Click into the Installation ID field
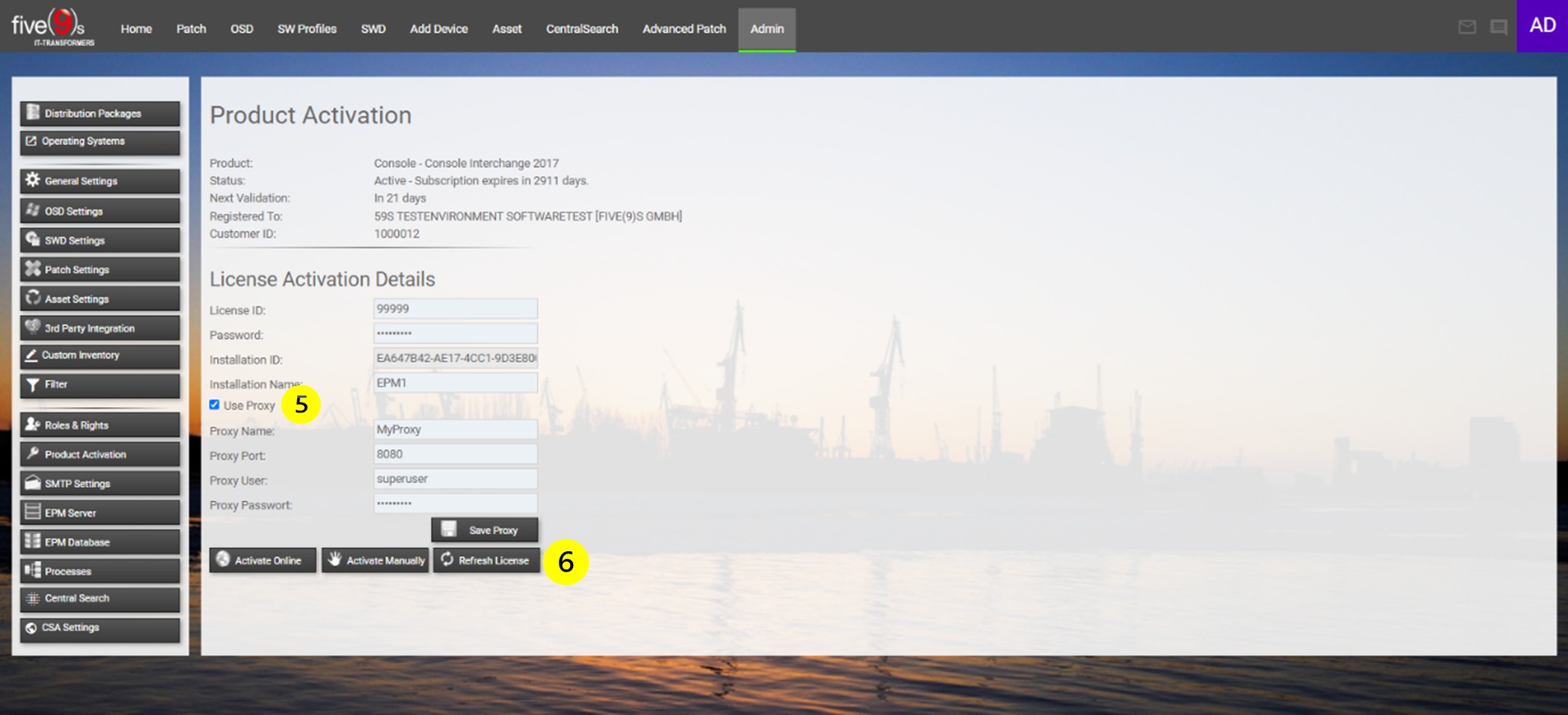This screenshot has height=715, width=1568. tap(455, 358)
